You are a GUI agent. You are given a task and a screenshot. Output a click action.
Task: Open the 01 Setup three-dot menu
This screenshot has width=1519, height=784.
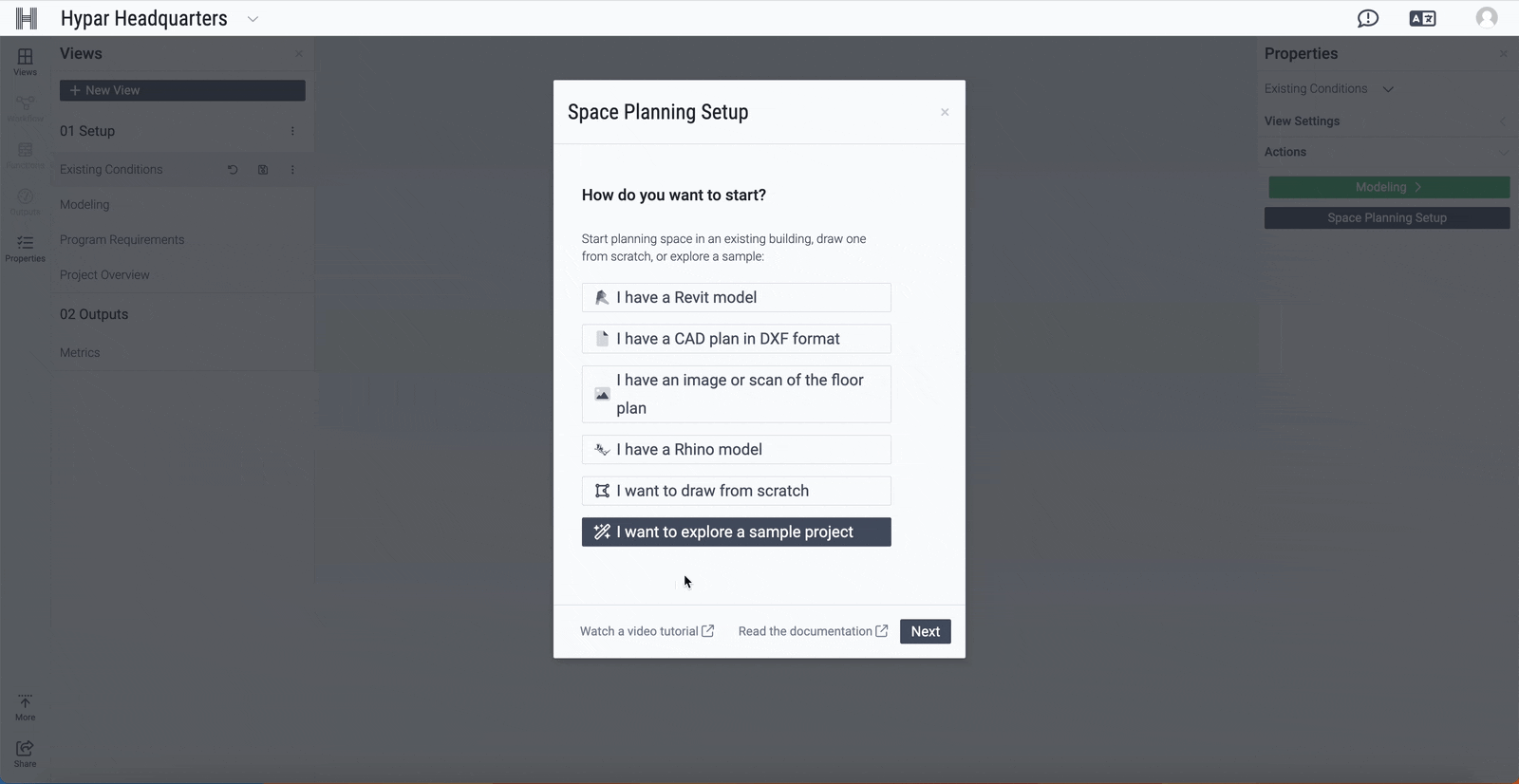tap(292, 132)
